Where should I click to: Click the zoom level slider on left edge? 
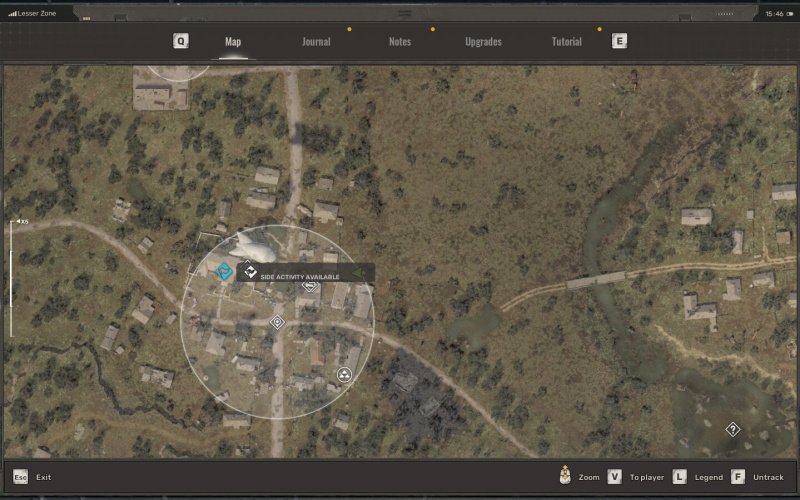pyautogui.click(x=11, y=278)
